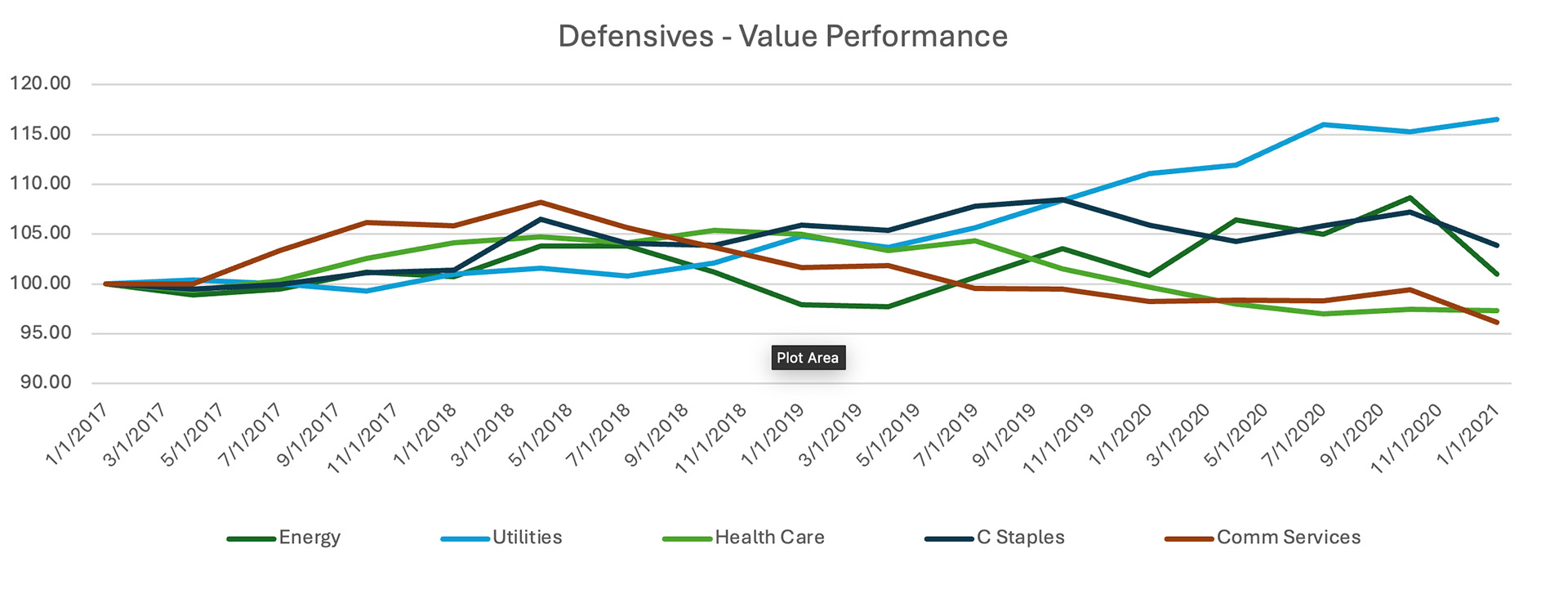Click the blue Utilities legend line swatch
Screen dimensions: 1568x603
click(x=465, y=539)
